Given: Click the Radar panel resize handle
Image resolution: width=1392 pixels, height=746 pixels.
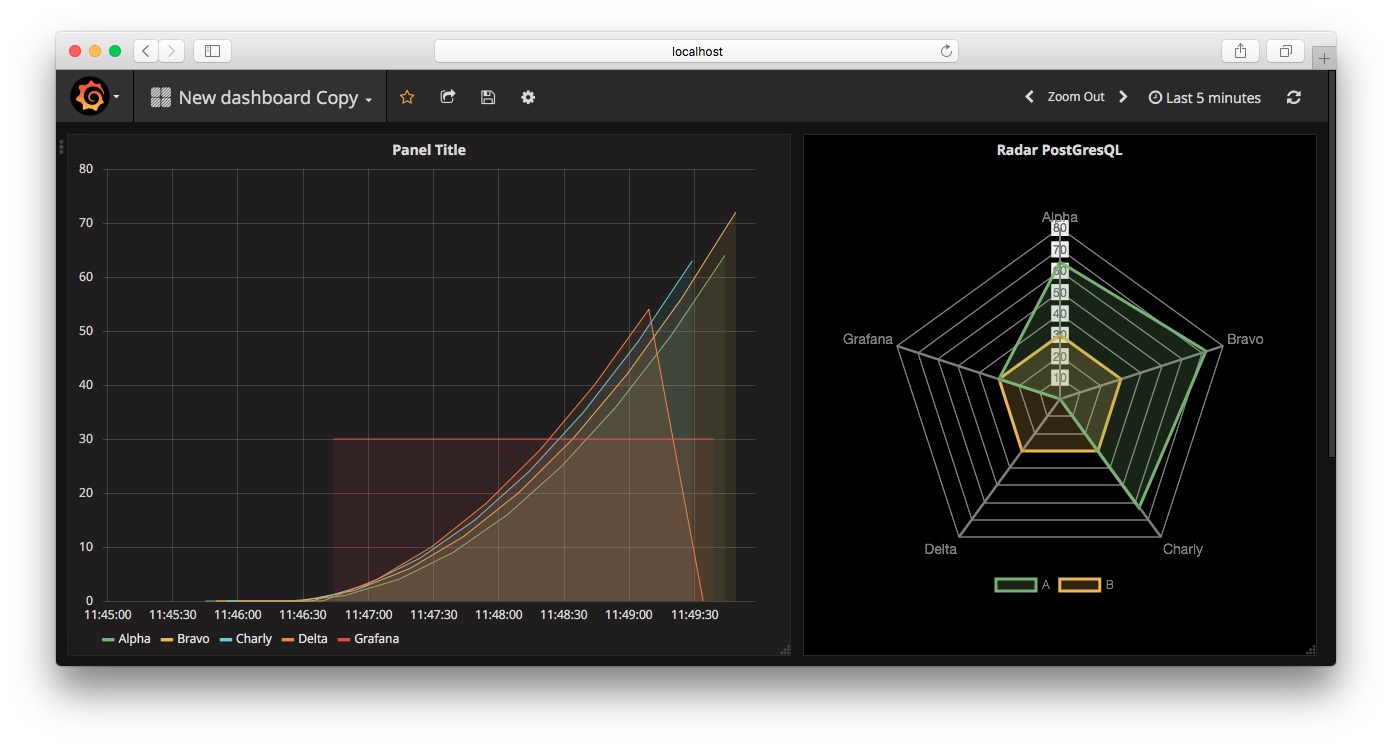Looking at the screenshot, I should 1311,650.
